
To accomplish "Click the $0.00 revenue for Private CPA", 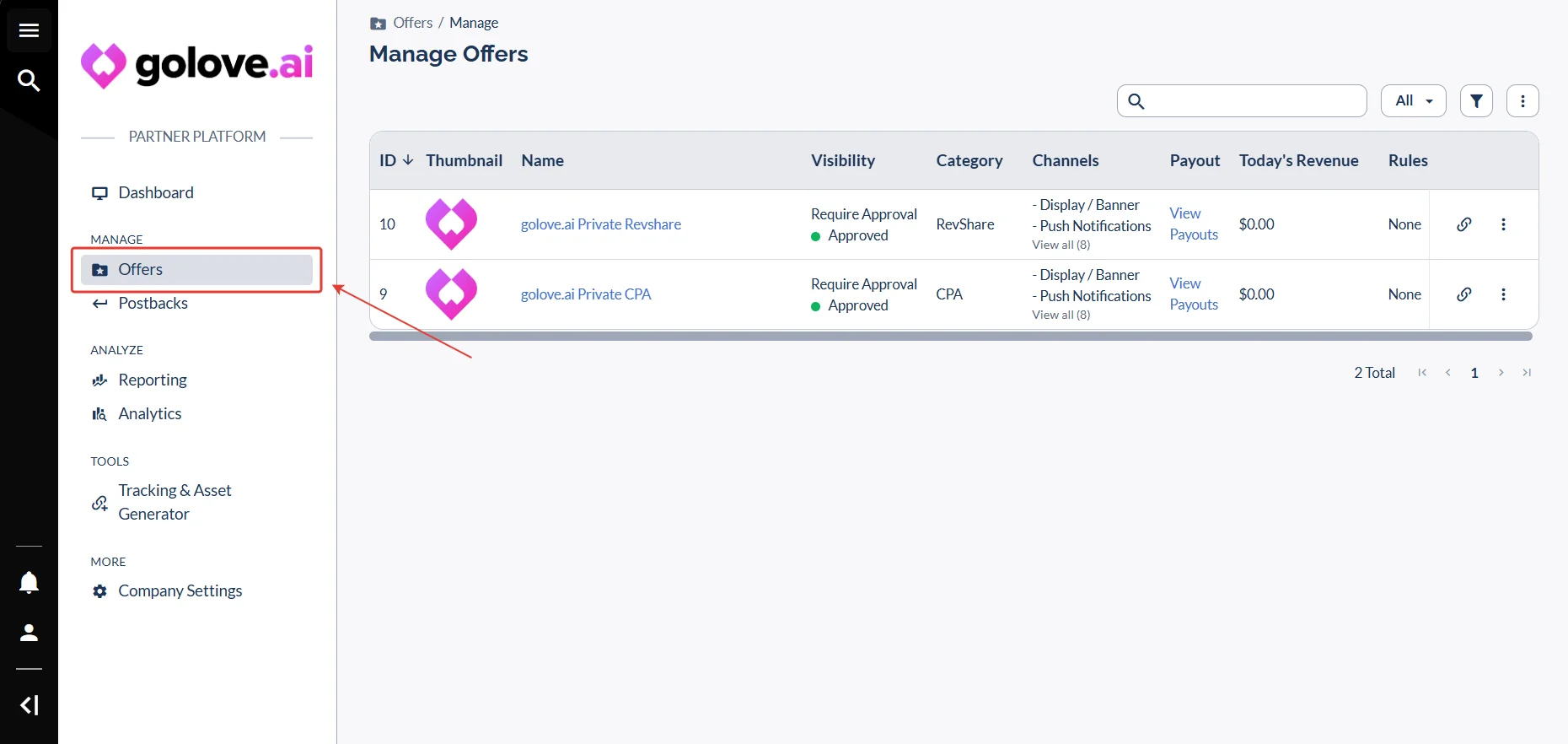I will pyautogui.click(x=1257, y=294).
